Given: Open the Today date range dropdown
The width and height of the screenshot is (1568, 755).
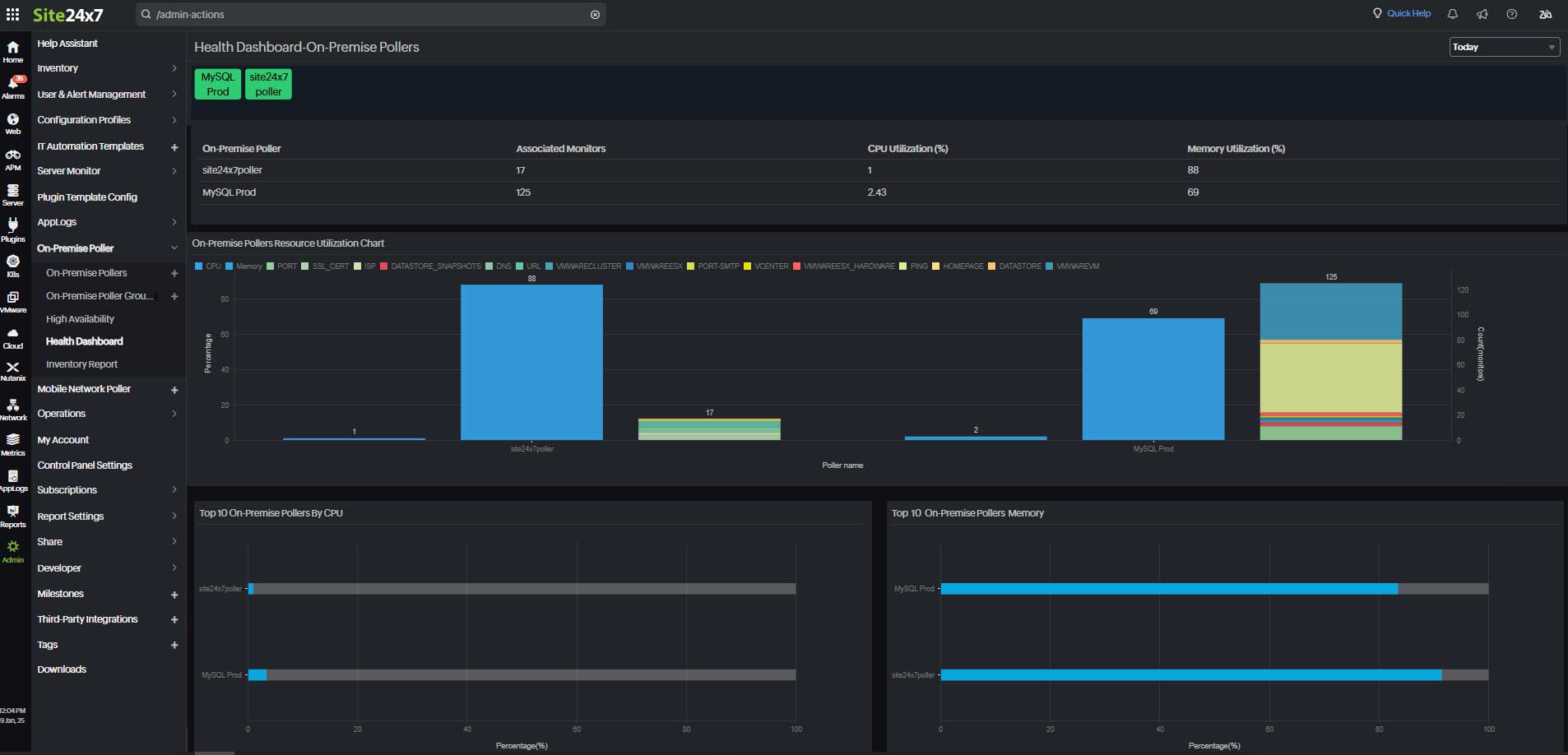Looking at the screenshot, I should [1503, 47].
